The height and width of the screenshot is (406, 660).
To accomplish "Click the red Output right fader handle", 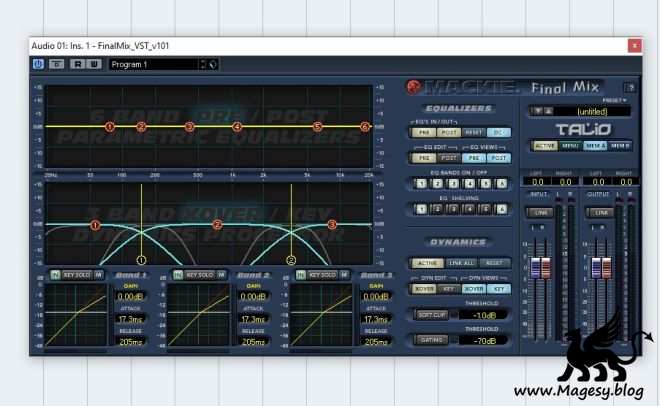I will tap(606, 268).
